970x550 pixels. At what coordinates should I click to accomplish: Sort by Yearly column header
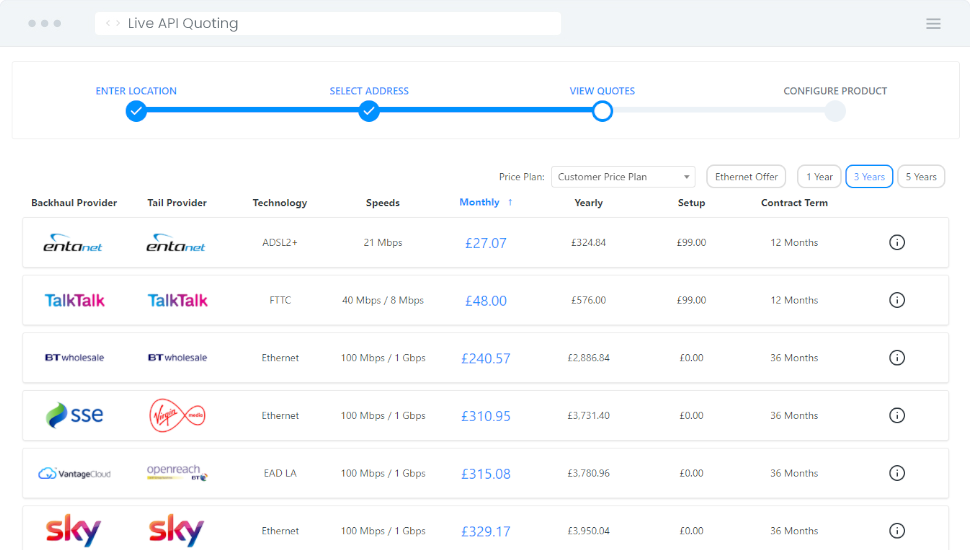point(588,203)
